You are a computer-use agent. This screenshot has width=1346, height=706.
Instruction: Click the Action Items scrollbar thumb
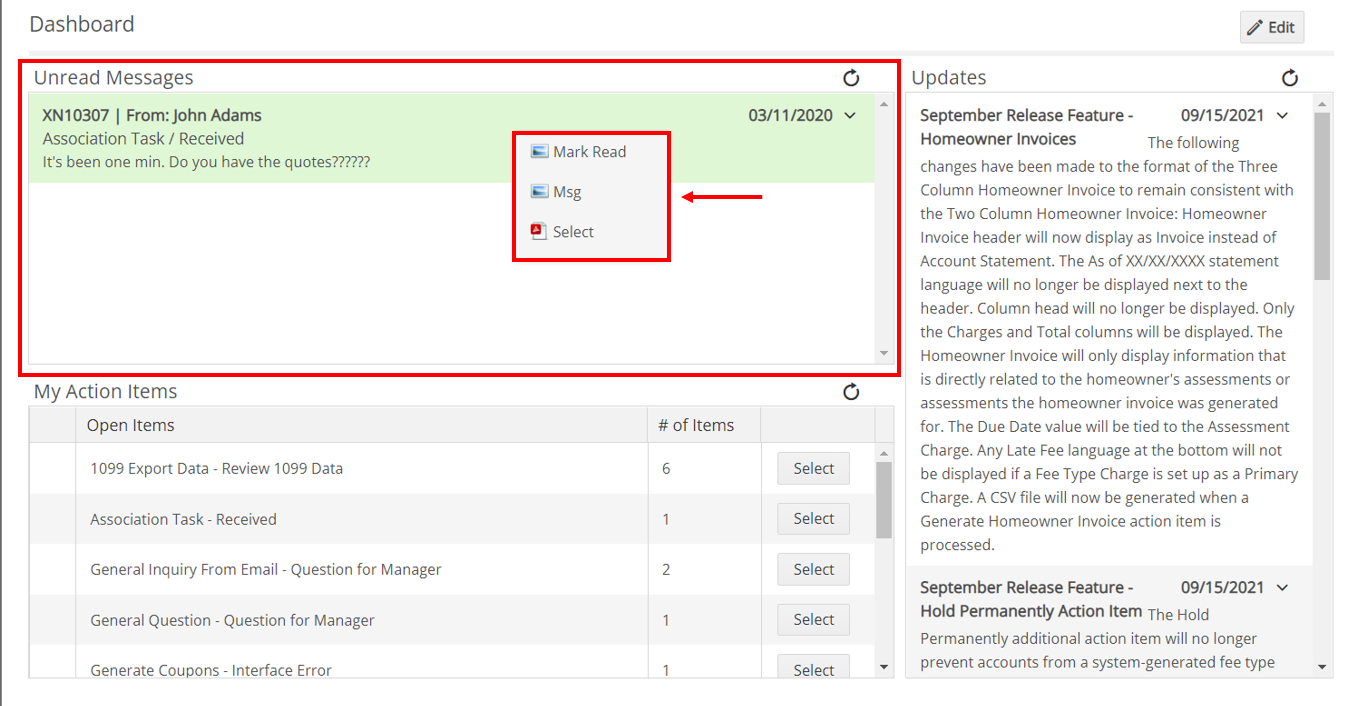tap(884, 500)
